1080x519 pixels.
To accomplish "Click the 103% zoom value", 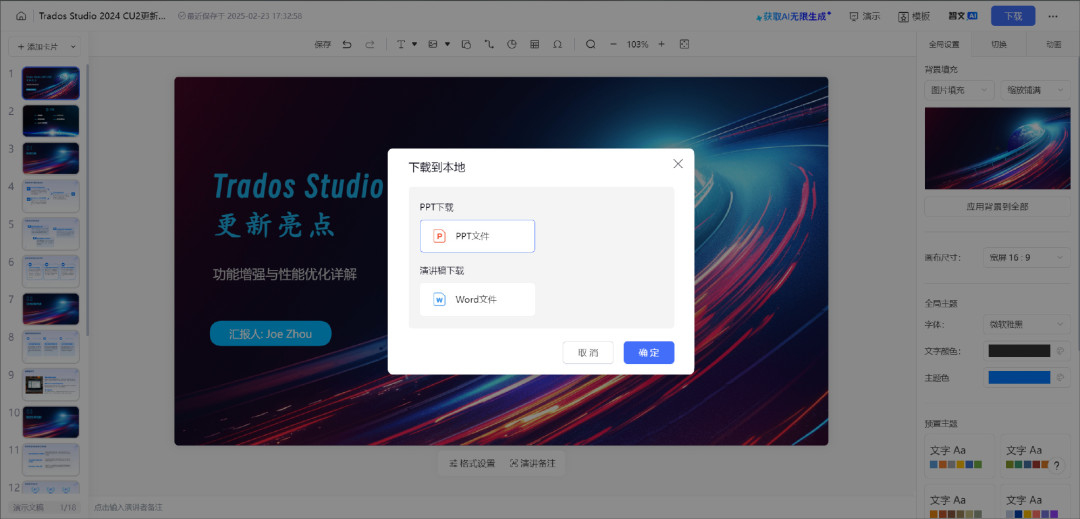I will click(x=637, y=44).
